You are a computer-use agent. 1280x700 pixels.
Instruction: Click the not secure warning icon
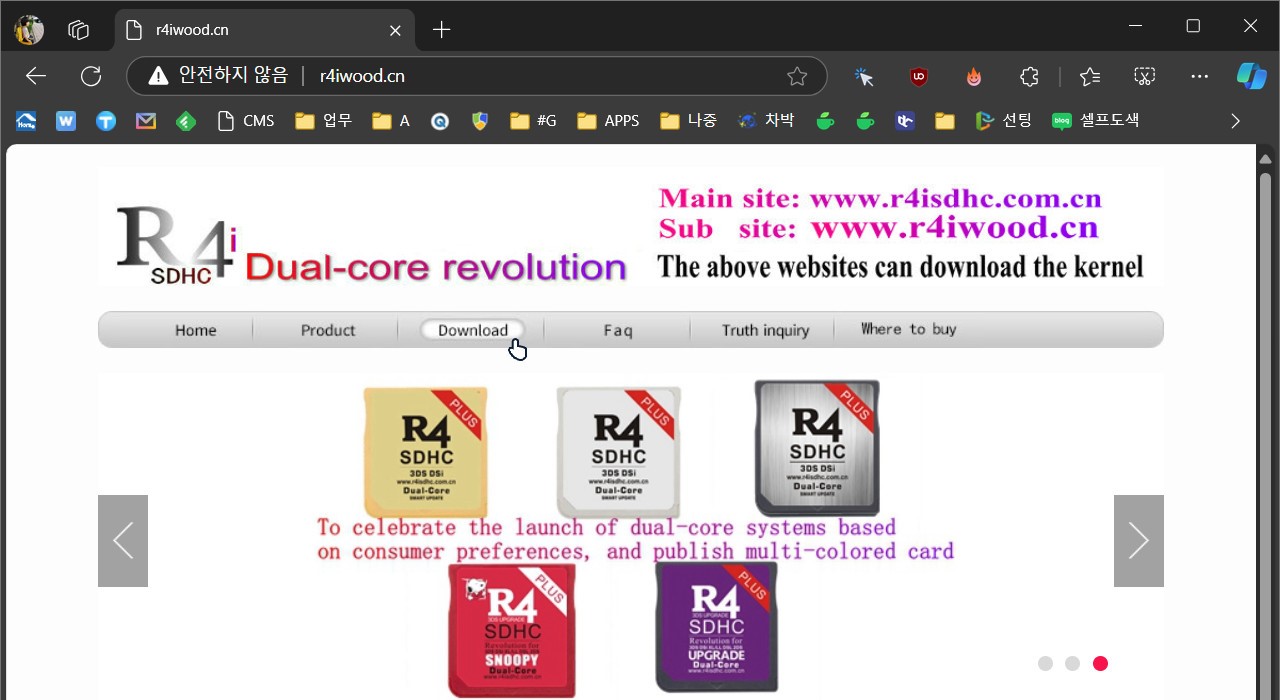coord(158,76)
